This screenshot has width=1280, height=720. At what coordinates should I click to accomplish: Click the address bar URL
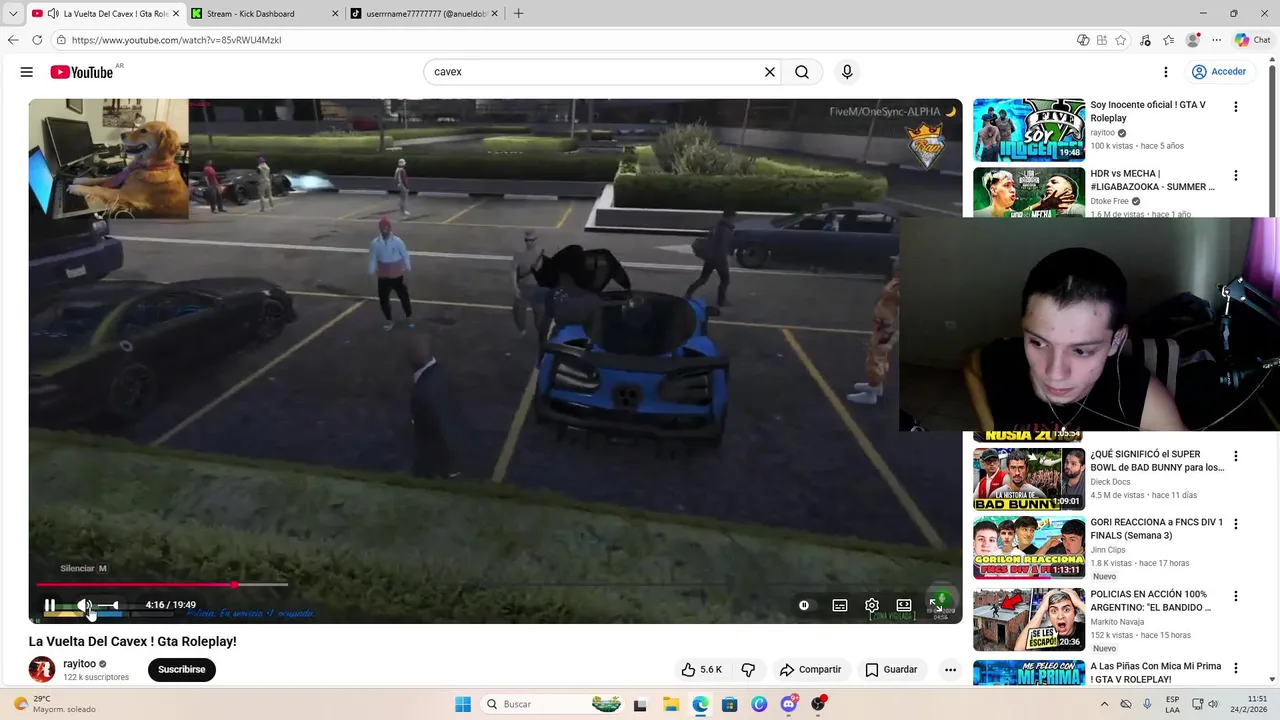click(x=176, y=40)
